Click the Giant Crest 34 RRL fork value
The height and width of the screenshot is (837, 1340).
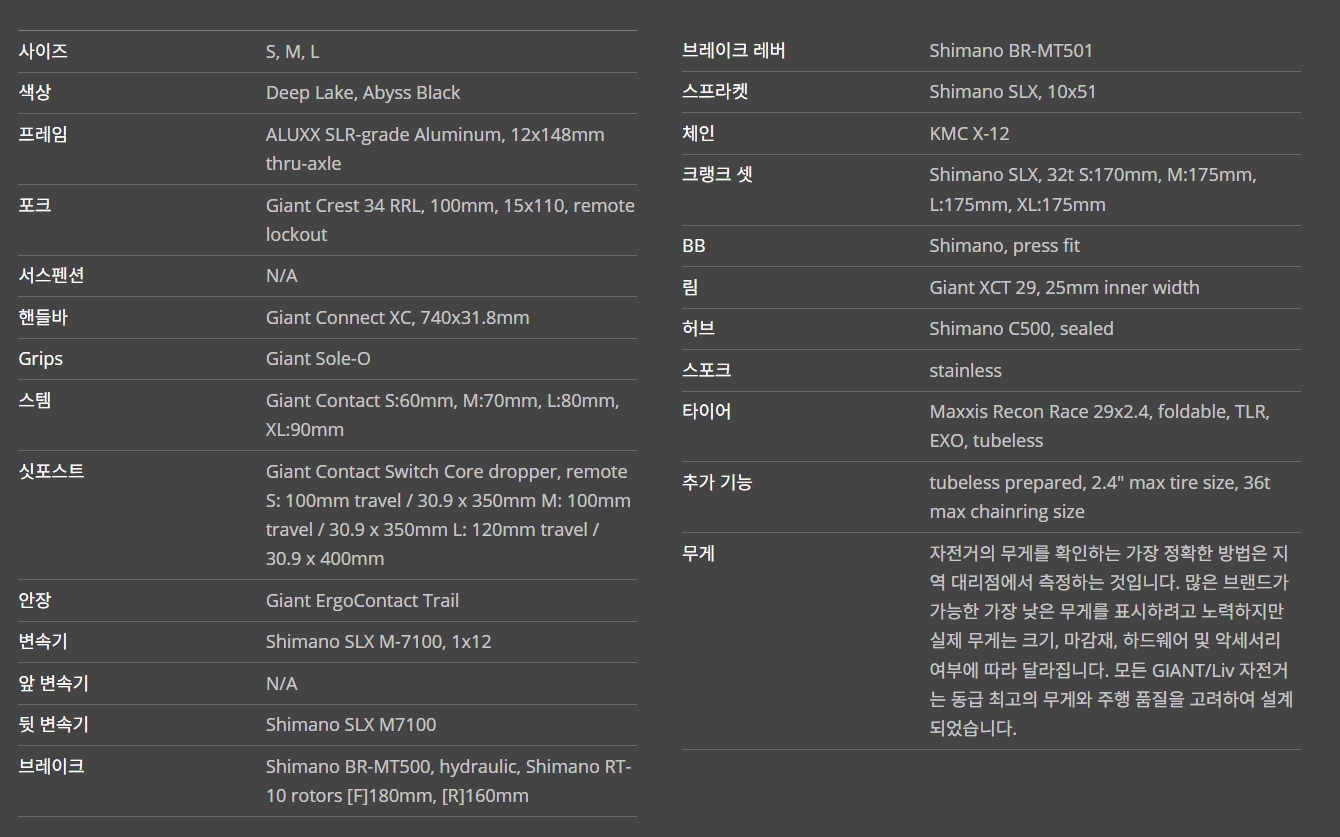[x=449, y=206]
